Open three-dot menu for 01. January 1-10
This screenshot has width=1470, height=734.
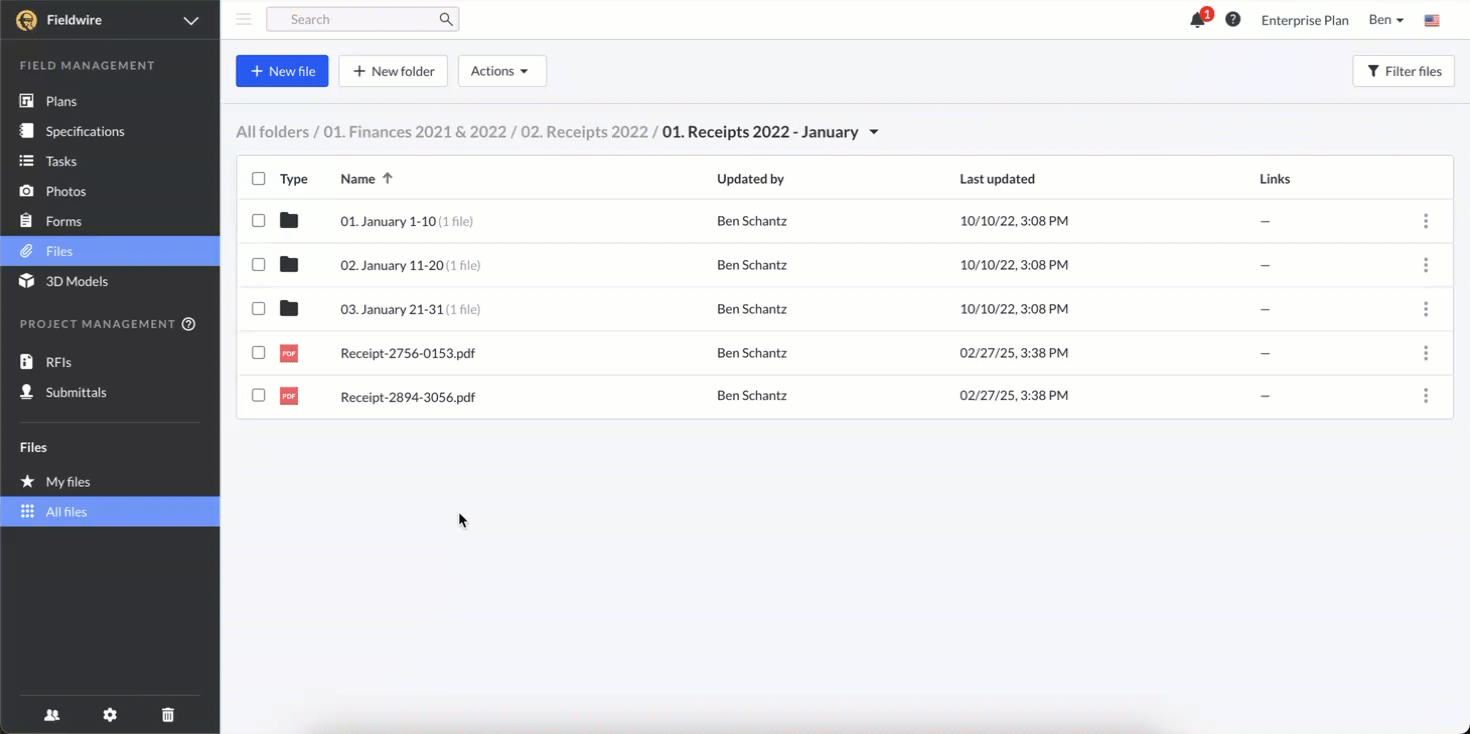(1426, 221)
